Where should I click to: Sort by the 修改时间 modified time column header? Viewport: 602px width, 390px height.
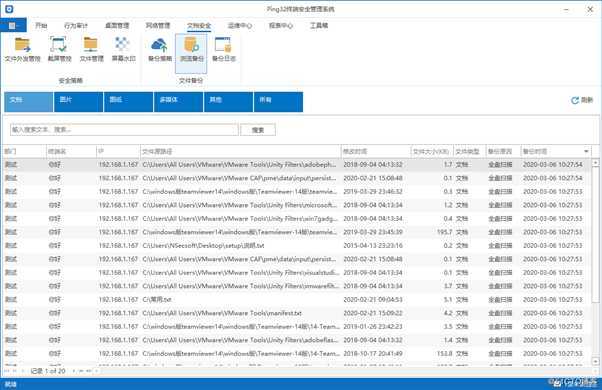click(376, 151)
